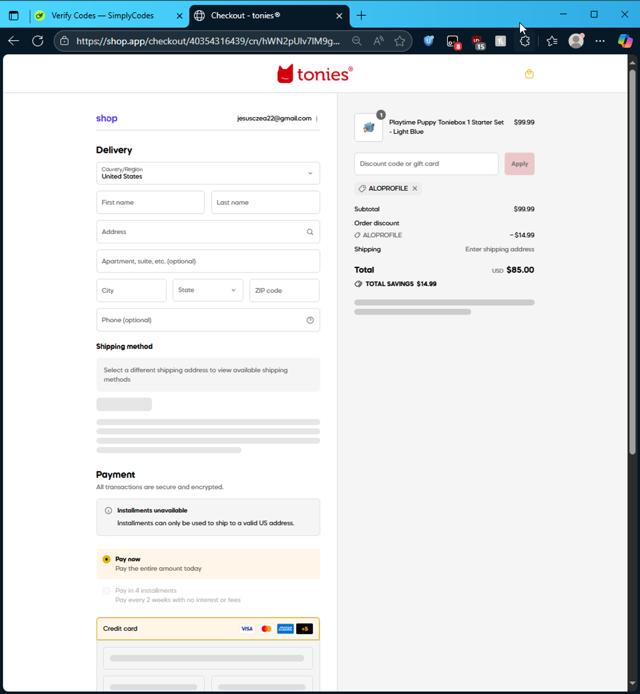Open the gray square extension icon
The image size is (640, 694).
tap(501, 41)
